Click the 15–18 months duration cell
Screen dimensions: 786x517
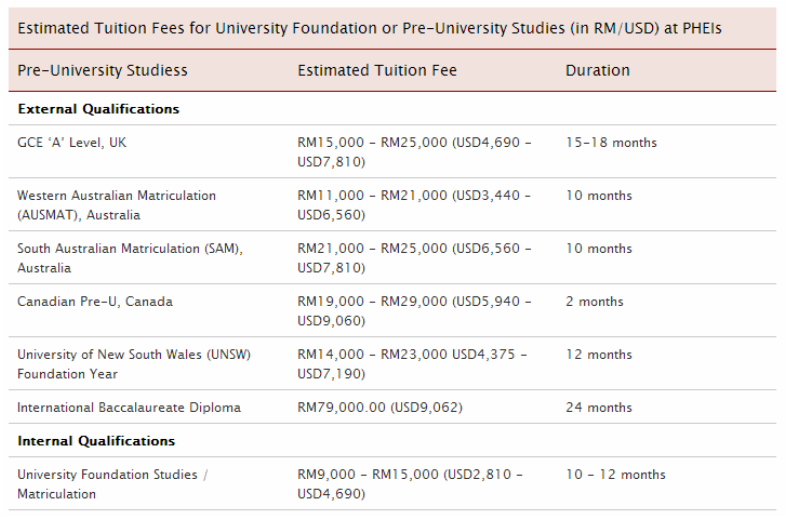point(611,142)
